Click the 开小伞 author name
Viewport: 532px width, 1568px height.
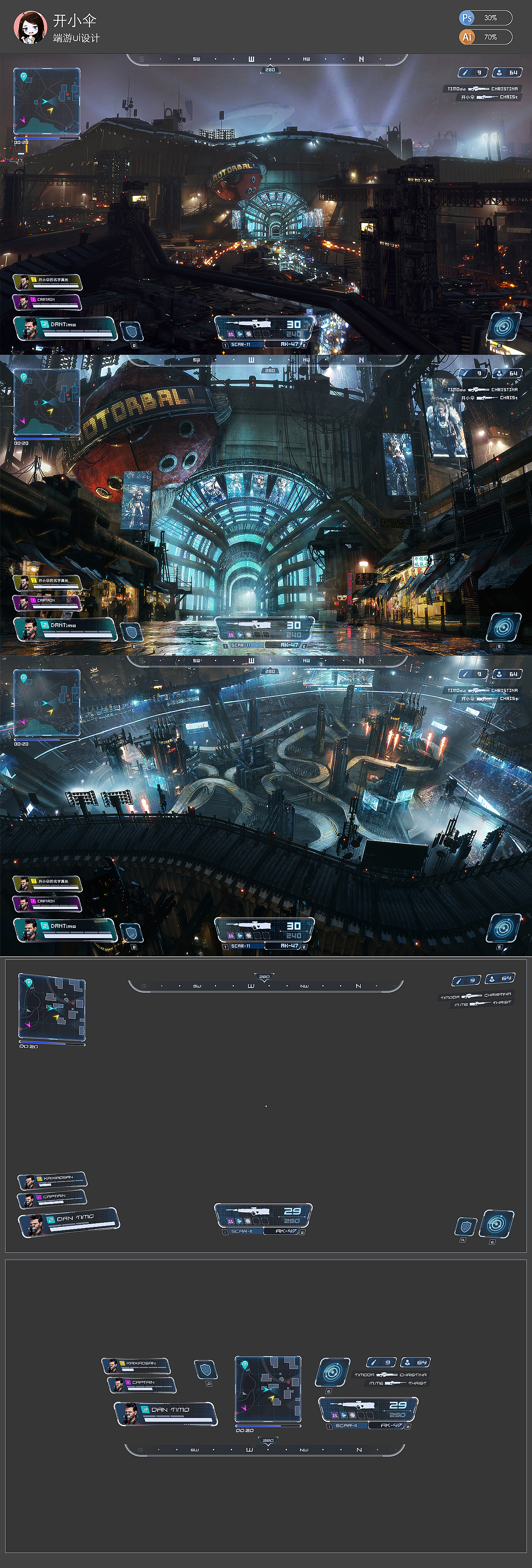[x=75, y=21]
